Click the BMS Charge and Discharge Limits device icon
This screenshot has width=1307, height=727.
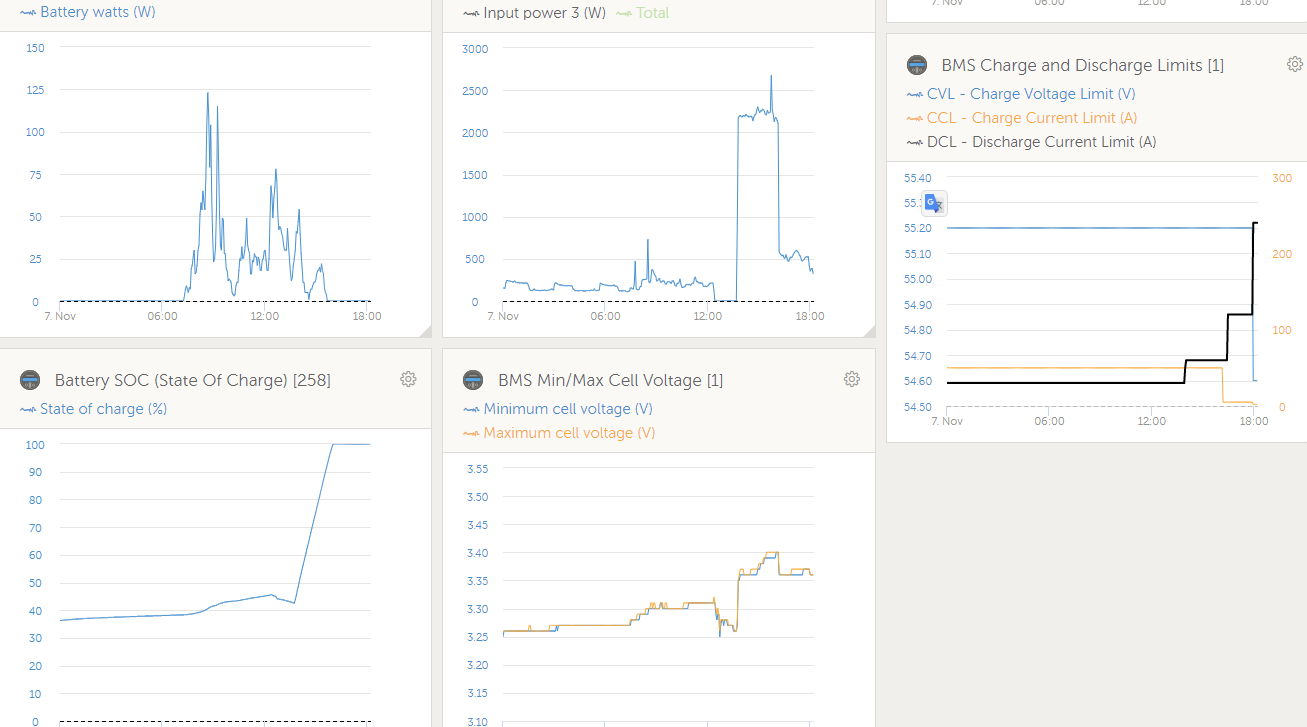point(917,65)
